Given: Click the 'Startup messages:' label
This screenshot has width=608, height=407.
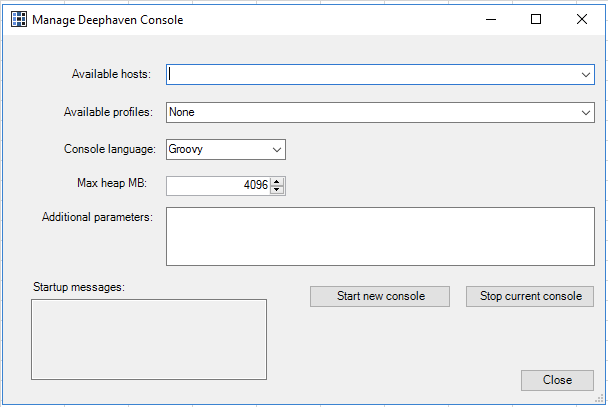Looking at the screenshot, I should coord(78,287).
